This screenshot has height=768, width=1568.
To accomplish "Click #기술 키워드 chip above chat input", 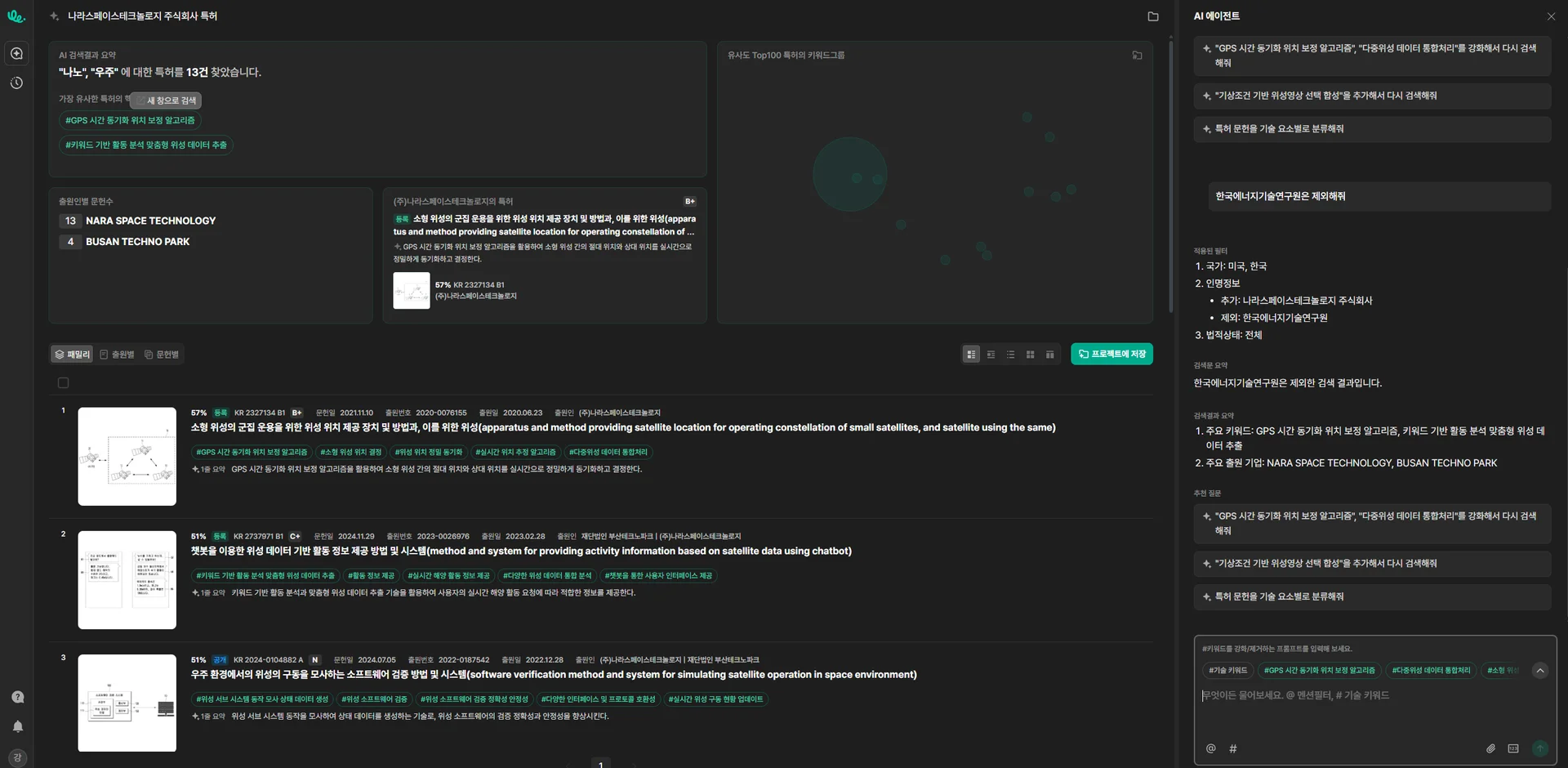I will [1227, 671].
